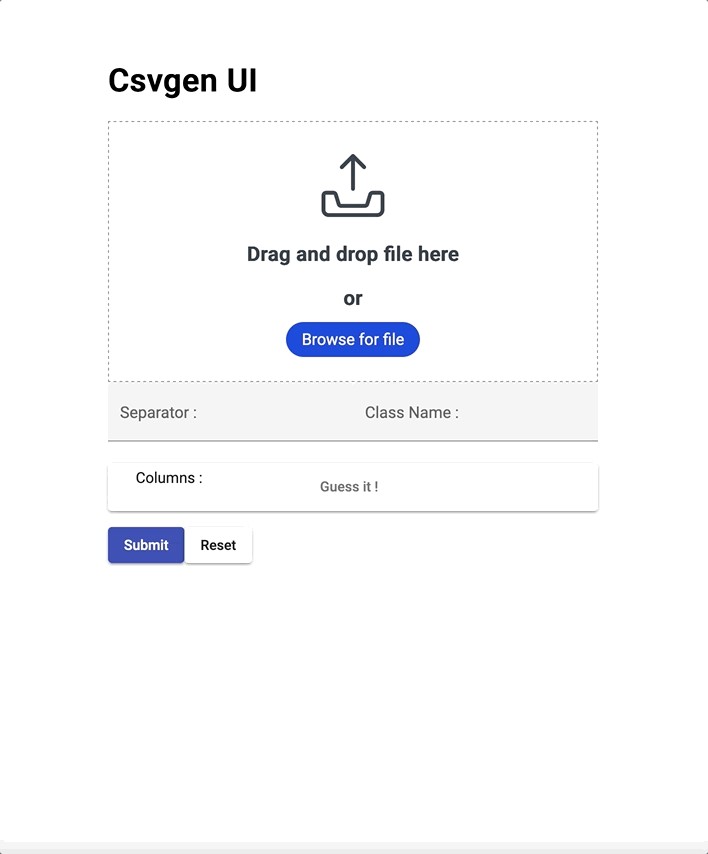Click the underline beneath the Separator row
This screenshot has width=708, height=854.
pyautogui.click(x=230, y=440)
